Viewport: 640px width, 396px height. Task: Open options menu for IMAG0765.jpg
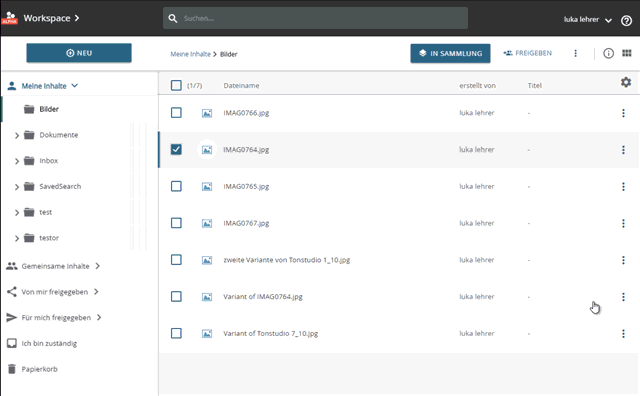623,187
